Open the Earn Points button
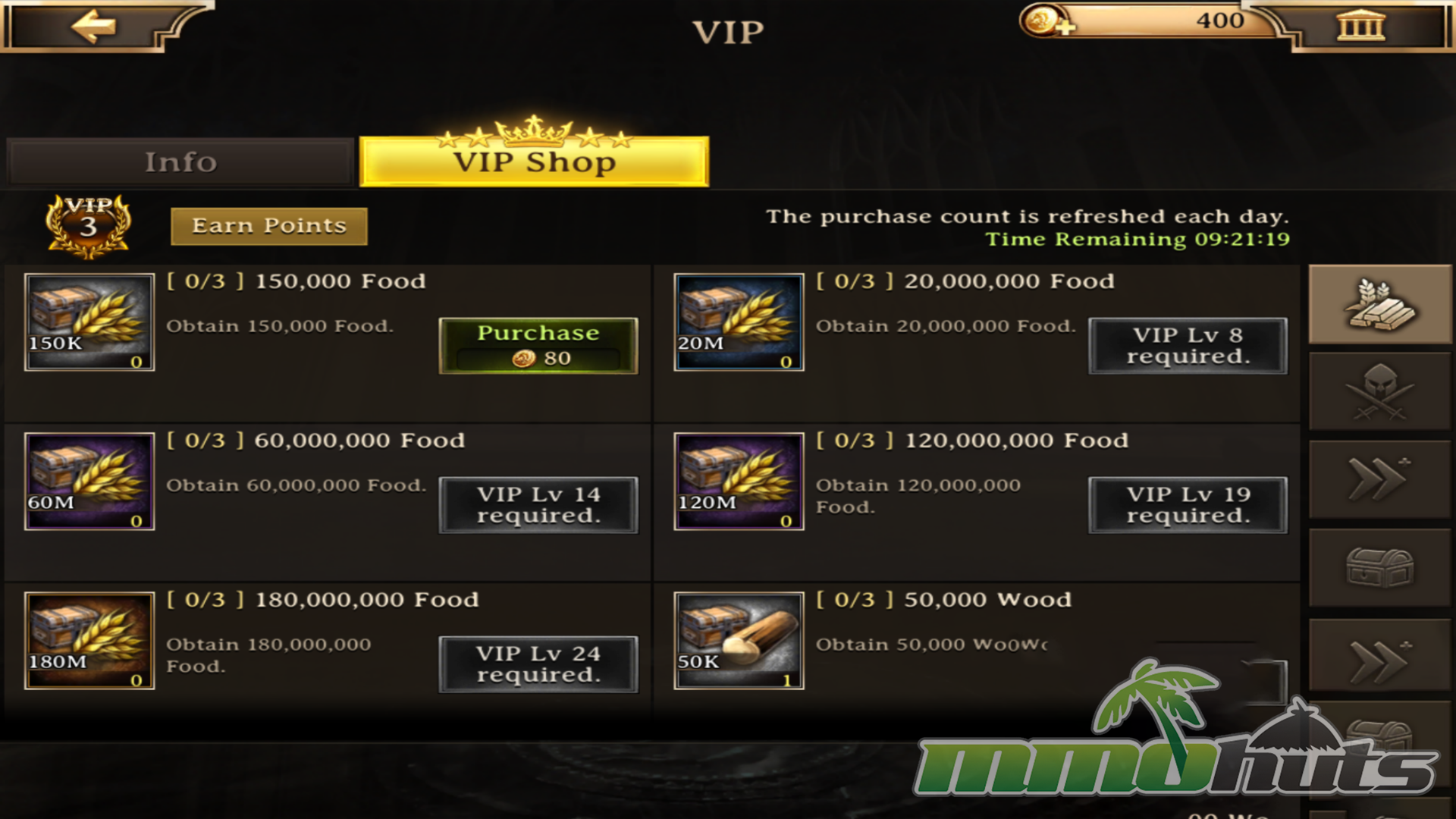 [269, 226]
